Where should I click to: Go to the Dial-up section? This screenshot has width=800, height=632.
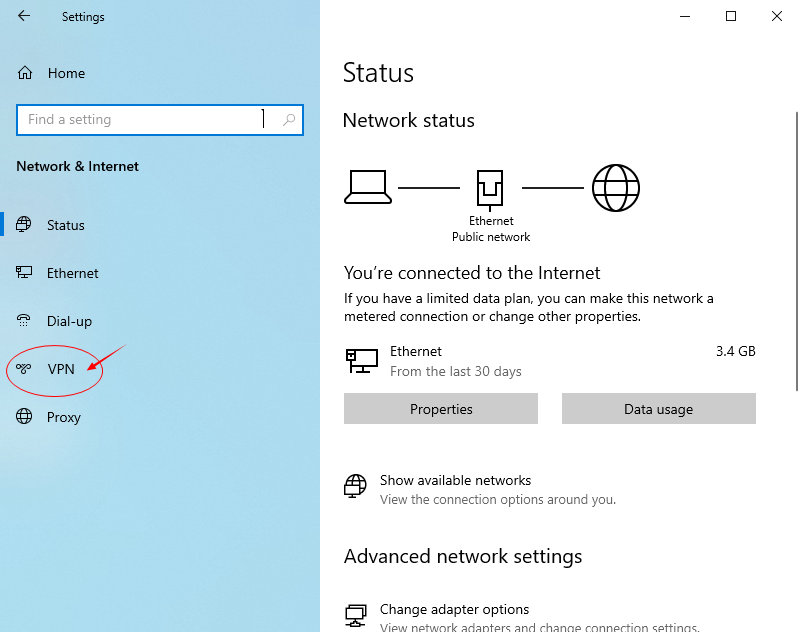coord(69,321)
